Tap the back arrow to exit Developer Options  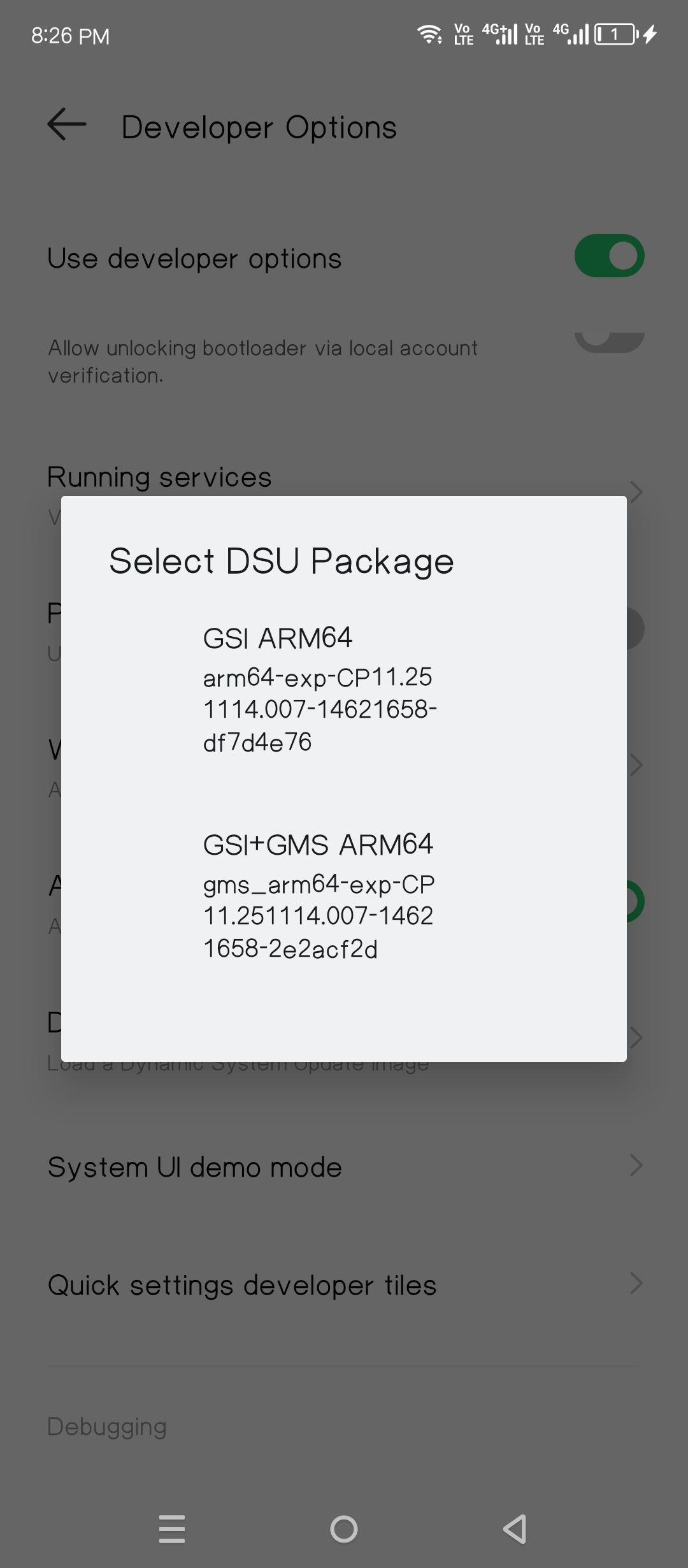point(66,125)
